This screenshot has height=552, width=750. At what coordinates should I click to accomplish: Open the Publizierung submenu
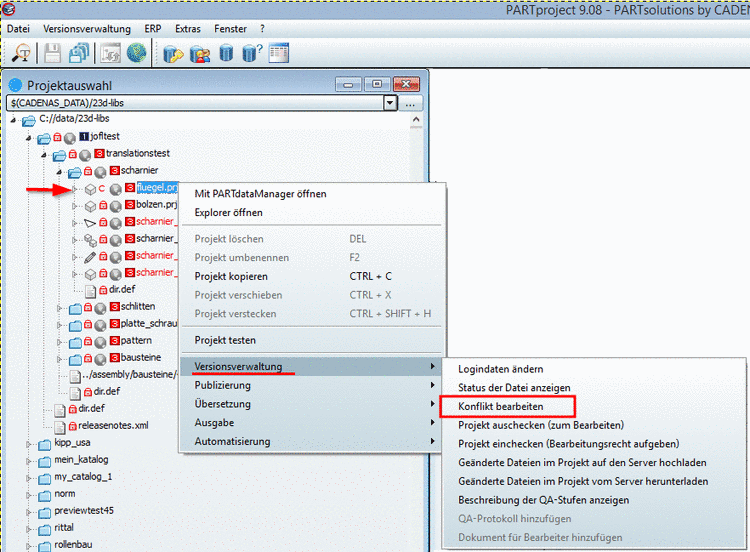[x=311, y=386]
